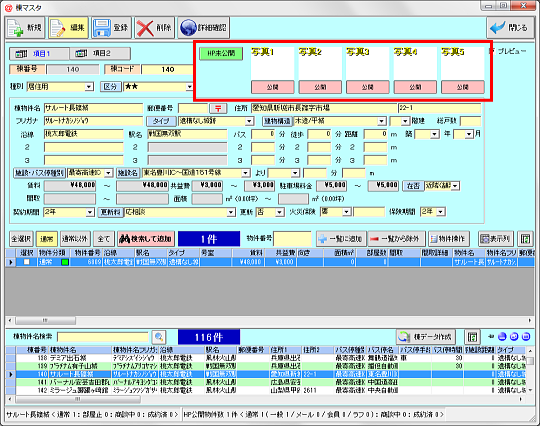Click the 編集 edit pencil icon

click(x=58, y=28)
